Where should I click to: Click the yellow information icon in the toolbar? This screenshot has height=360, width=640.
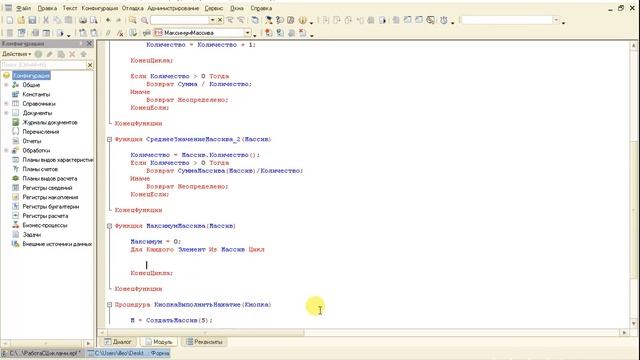[302, 20]
